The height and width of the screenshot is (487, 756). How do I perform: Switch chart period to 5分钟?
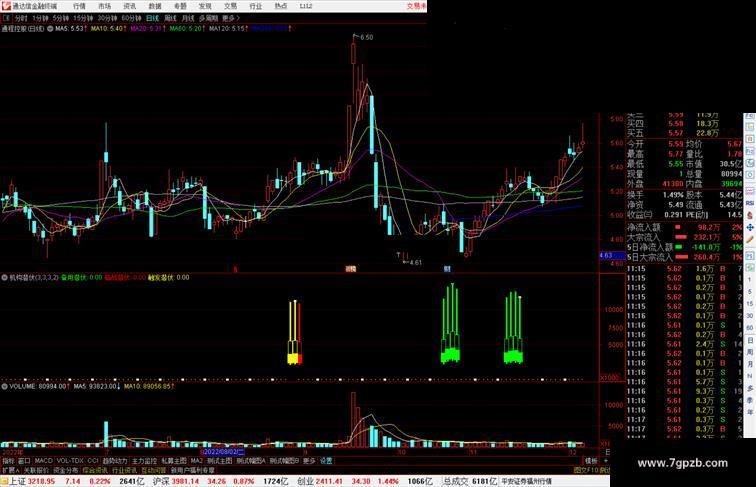tap(61, 18)
